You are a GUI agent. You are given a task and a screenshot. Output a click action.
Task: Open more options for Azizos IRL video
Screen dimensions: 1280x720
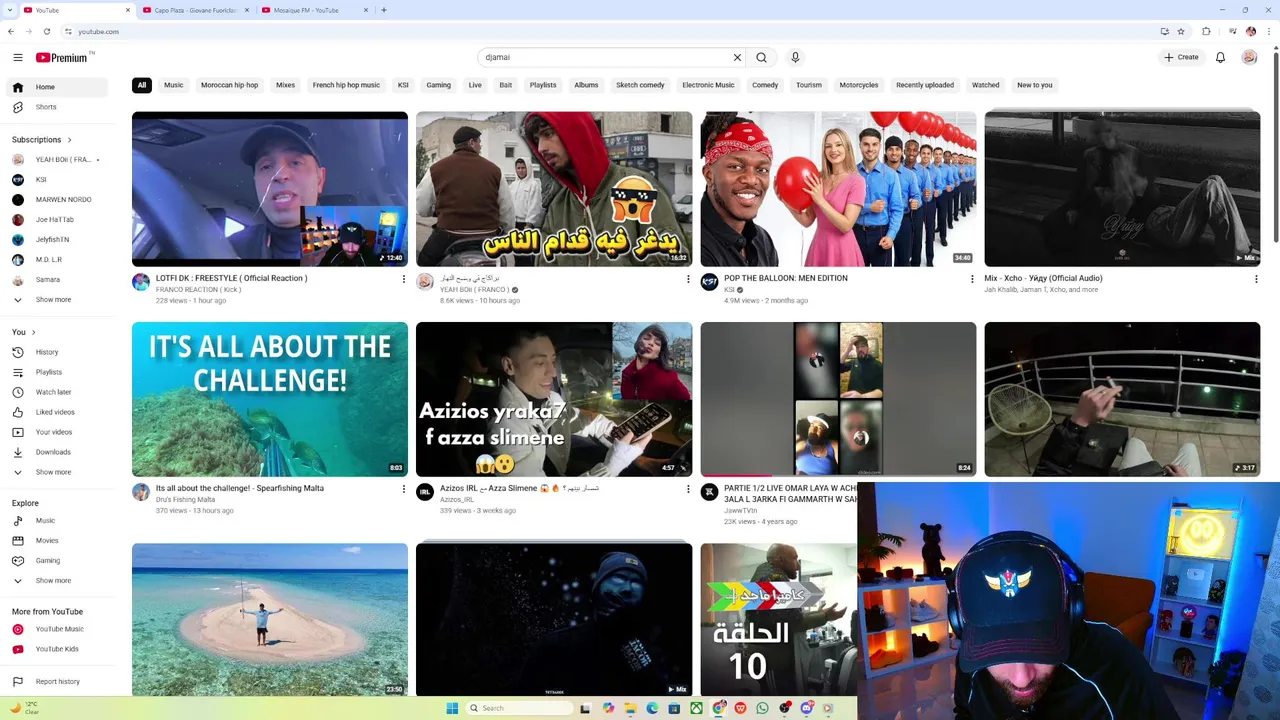pos(688,489)
